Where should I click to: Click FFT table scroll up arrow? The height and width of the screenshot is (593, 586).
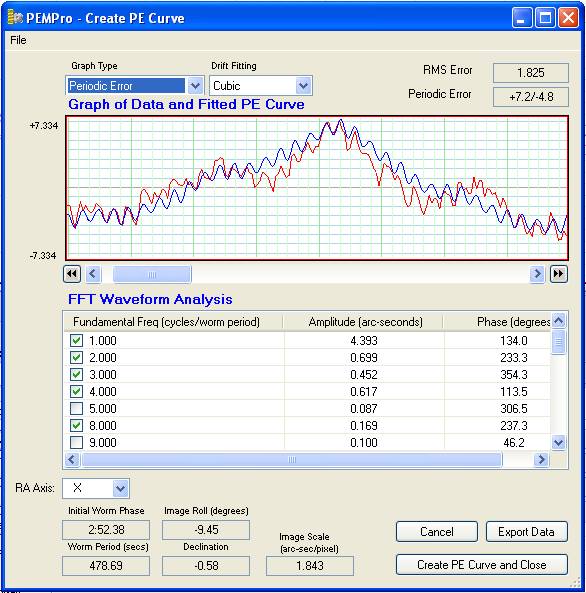pyautogui.click(x=559, y=321)
